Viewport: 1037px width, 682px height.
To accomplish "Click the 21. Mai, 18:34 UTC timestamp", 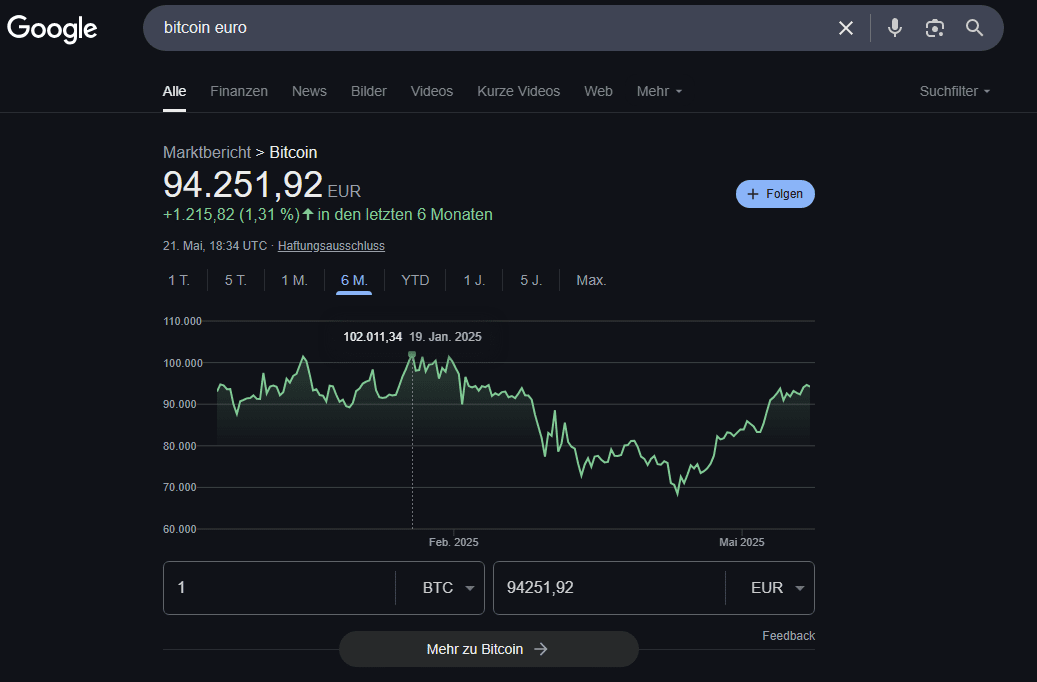I will 215,245.
